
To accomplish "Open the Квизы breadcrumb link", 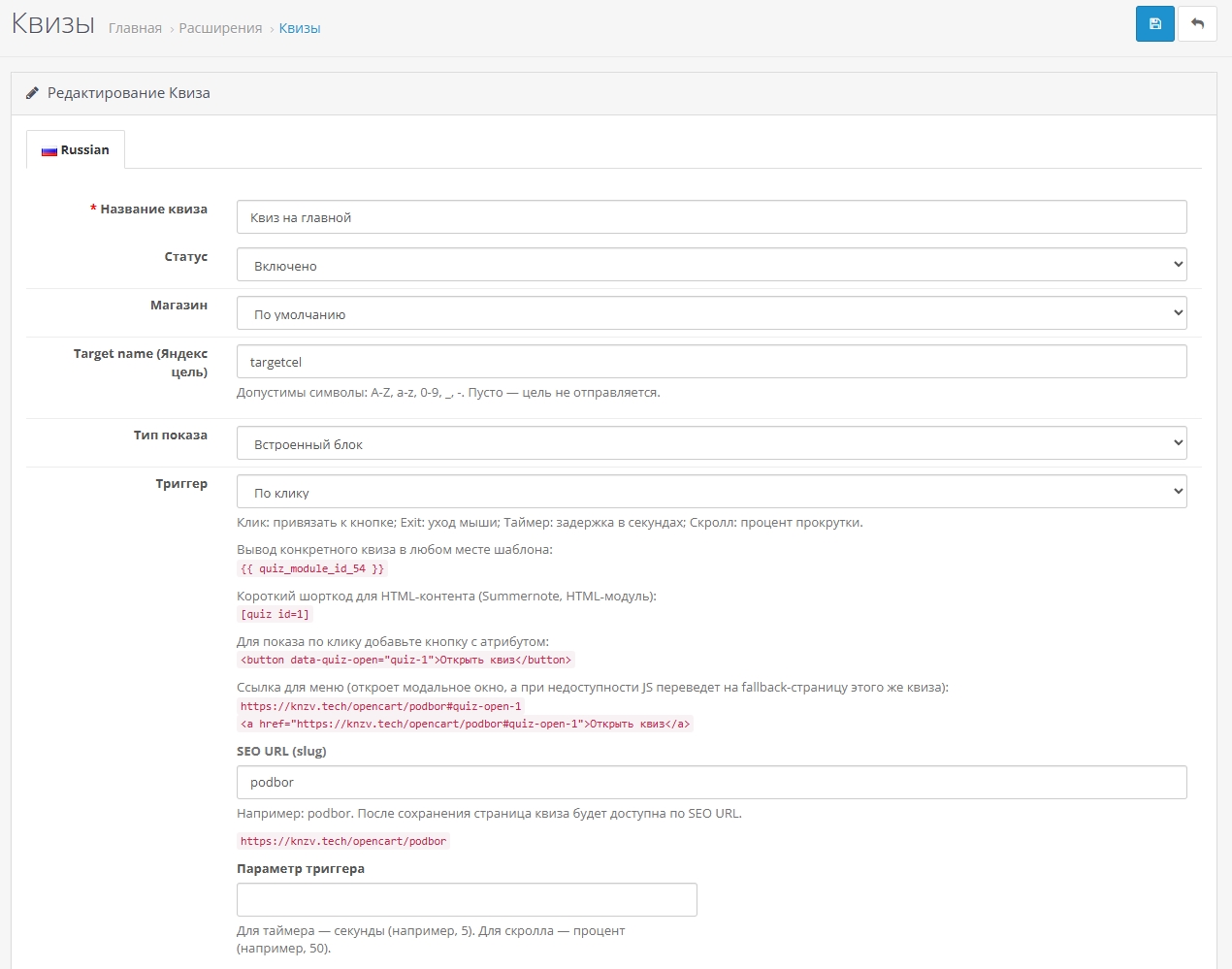I will point(299,28).
